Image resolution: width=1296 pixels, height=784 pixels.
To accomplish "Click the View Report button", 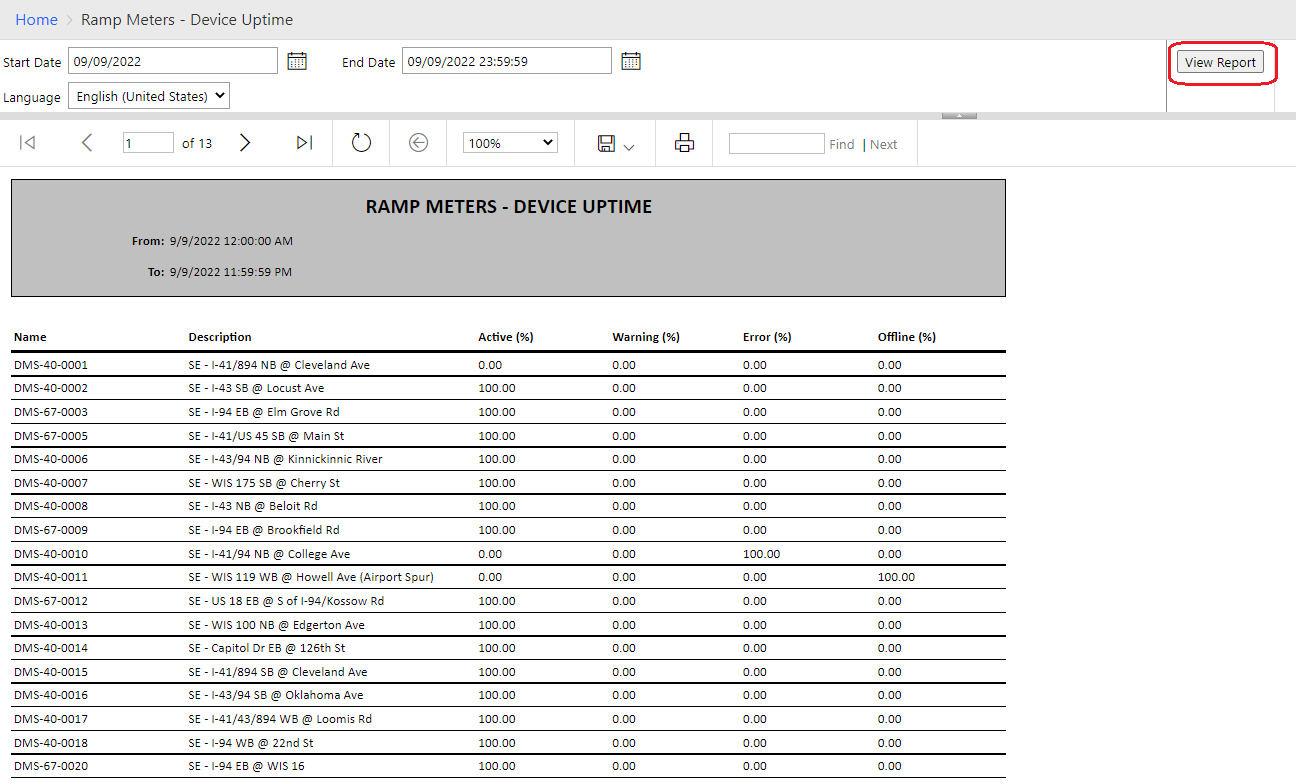I will click(x=1220, y=62).
